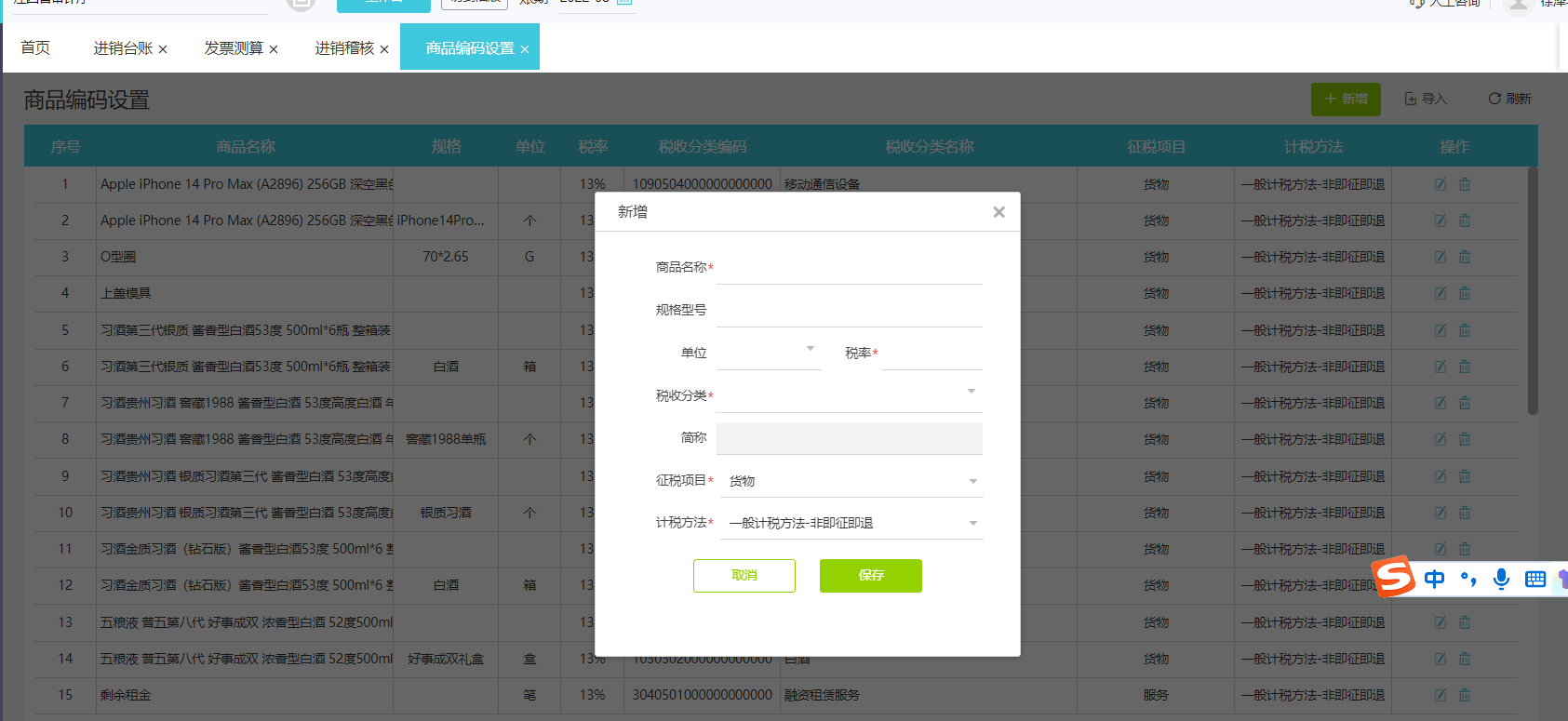Delete row 4 上盖模具 entry
Viewport: 1568px width, 721px height.
1465,293
